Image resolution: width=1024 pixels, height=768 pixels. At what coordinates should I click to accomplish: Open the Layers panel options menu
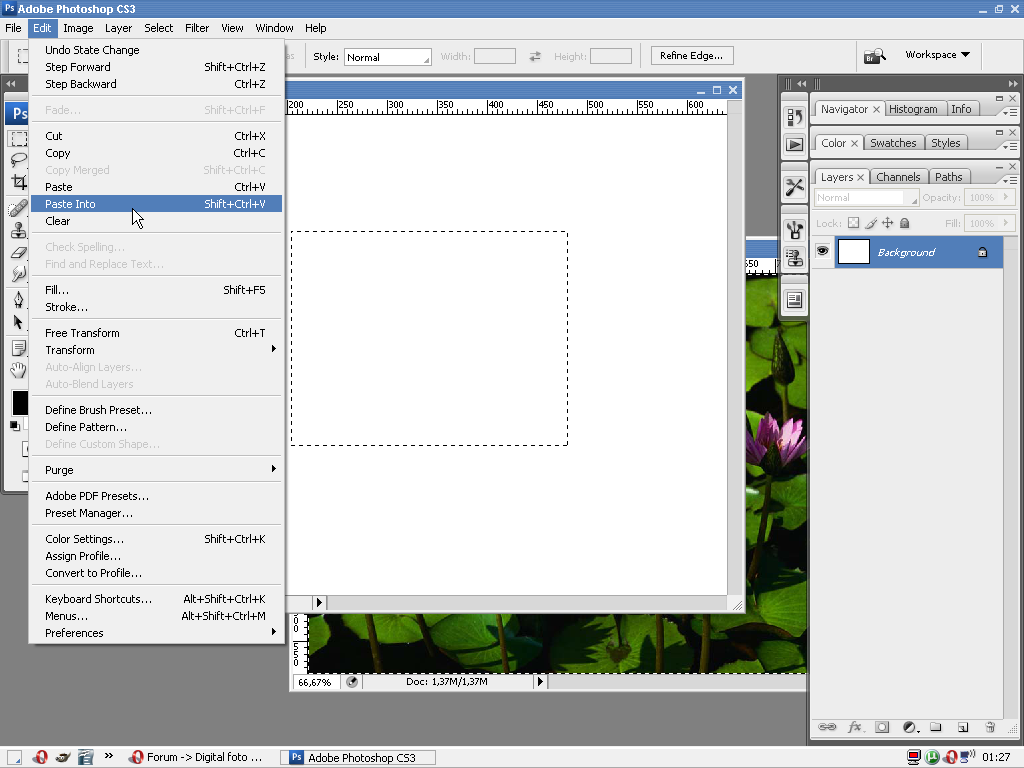[x=1011, y=180]
